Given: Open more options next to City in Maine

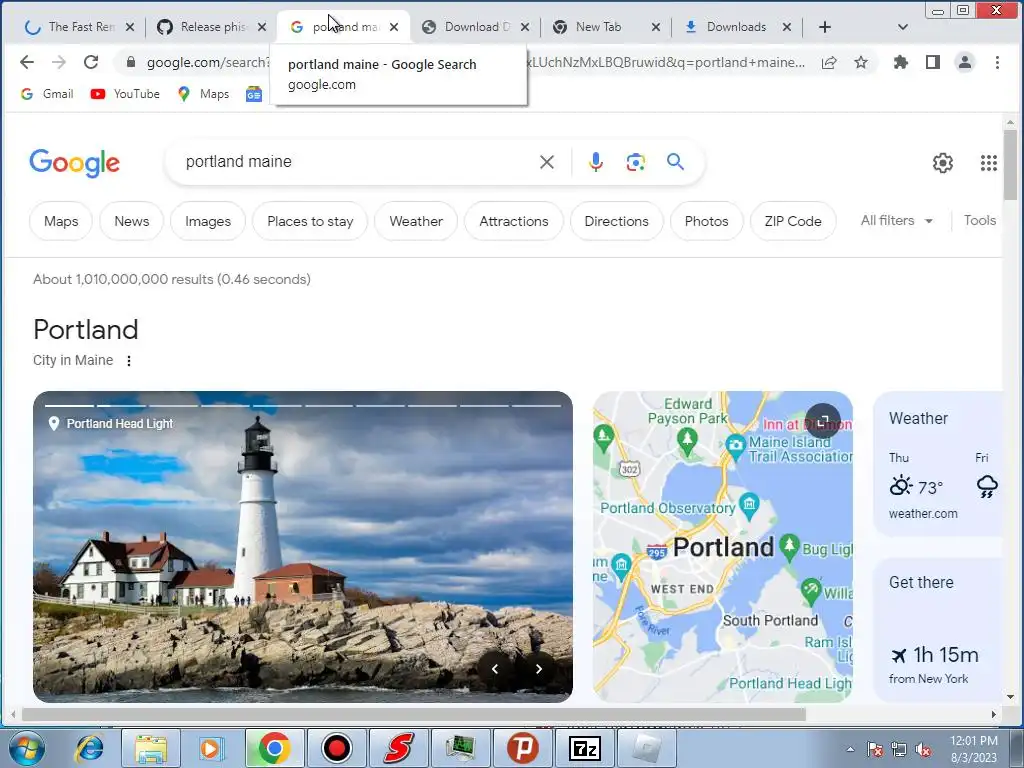Looking at the screenshot, I should click(129, 361).
